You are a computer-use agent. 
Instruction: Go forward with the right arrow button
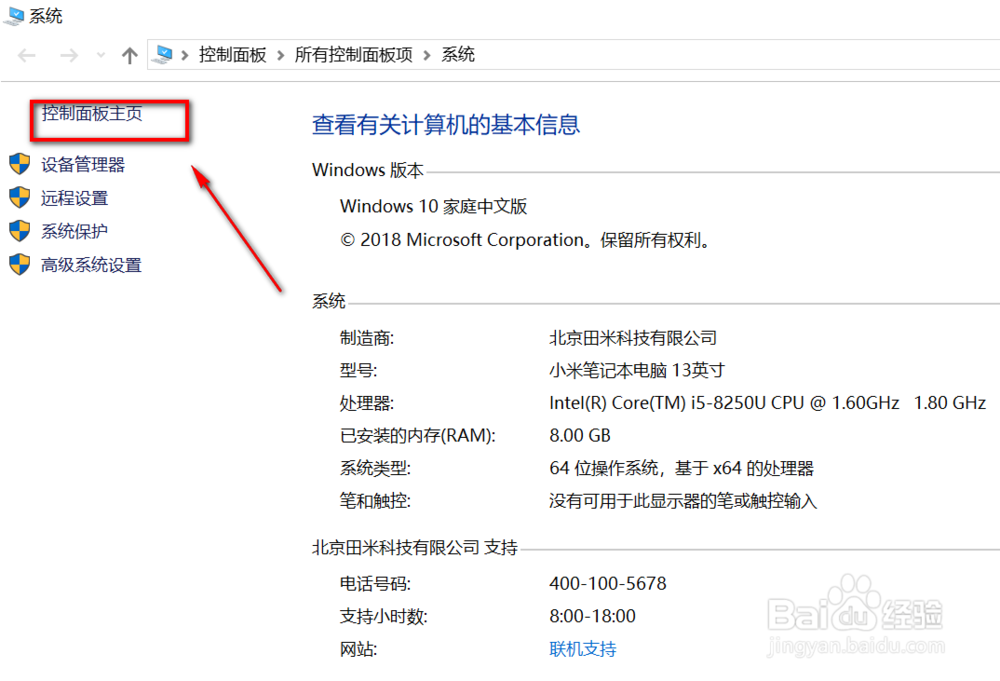(x=68, y=55)
